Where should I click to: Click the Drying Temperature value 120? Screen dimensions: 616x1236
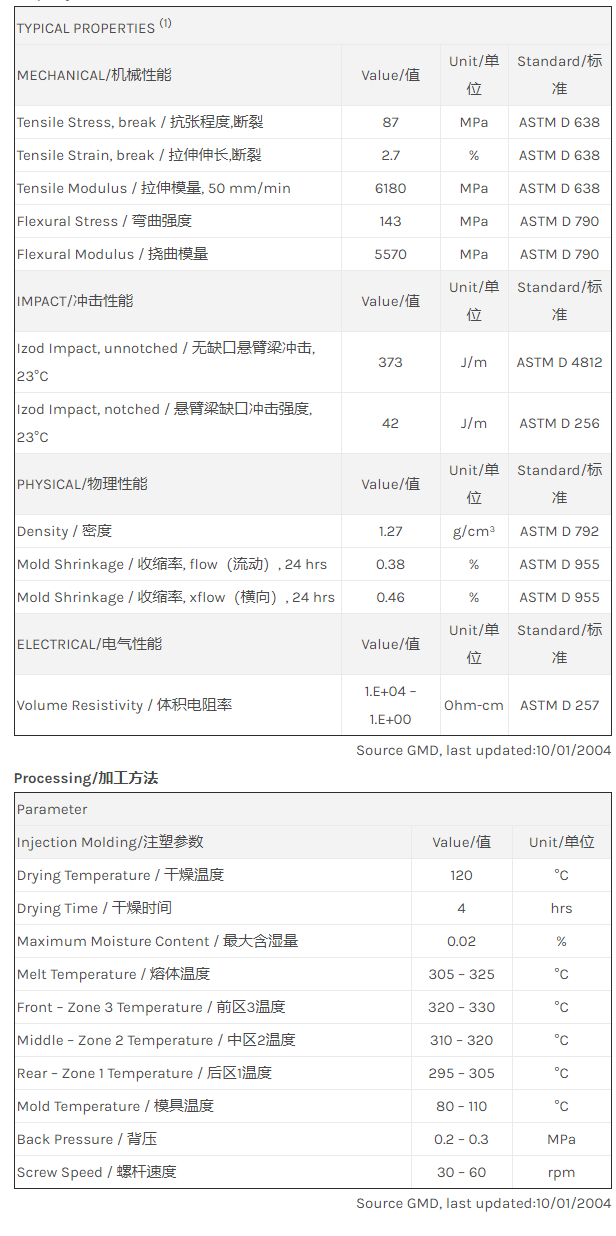(461, 875)
